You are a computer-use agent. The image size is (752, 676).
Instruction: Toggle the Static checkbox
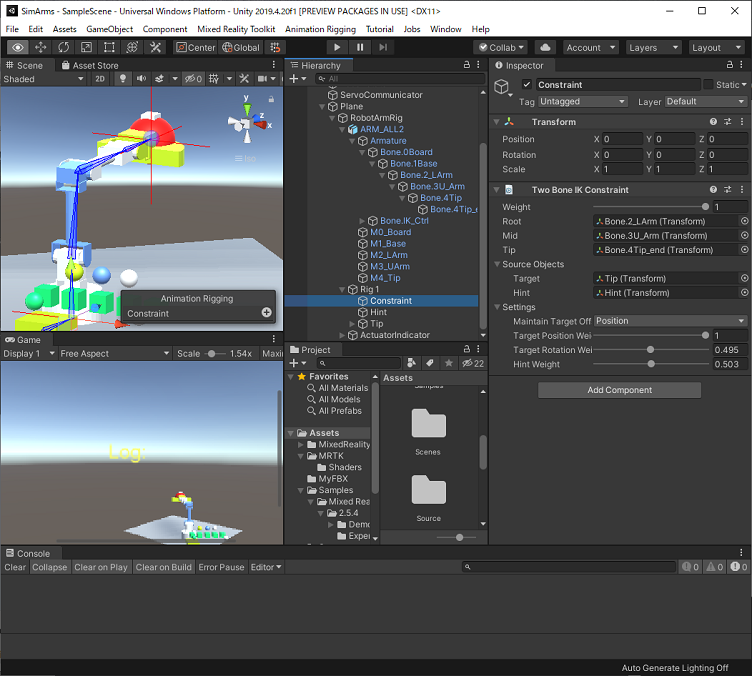[x=708, y=84]
